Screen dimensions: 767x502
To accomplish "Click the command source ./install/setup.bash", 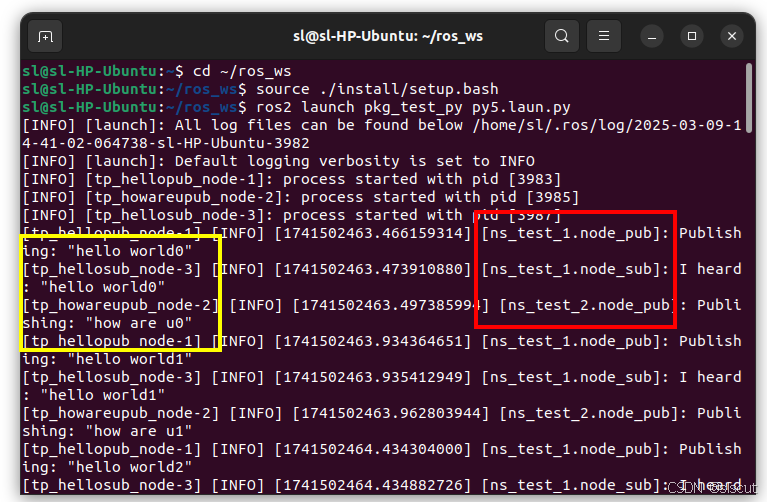I will 377,90.
